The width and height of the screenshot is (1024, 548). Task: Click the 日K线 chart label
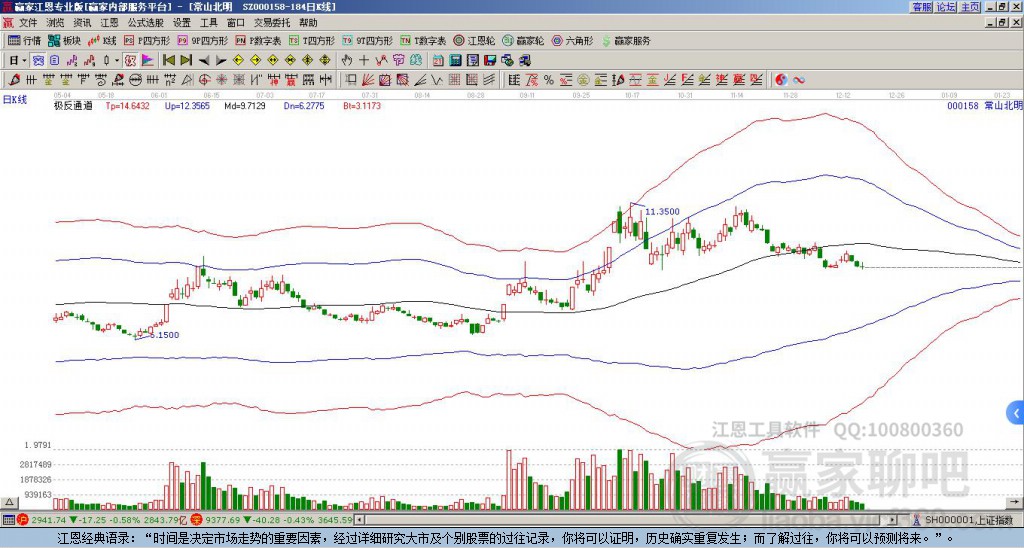tap(15, 100)
